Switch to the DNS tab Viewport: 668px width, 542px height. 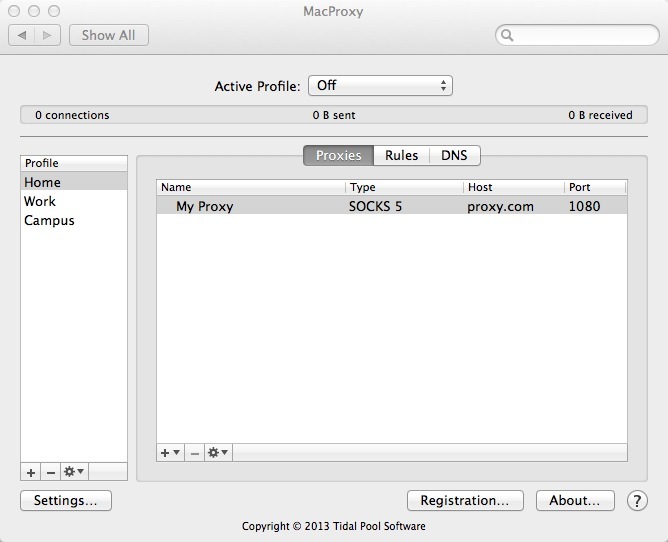tap(455, 156)
